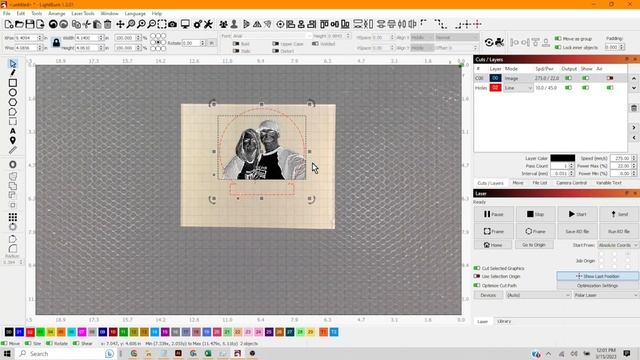The image size is (640, 360).
Task: Pick the red 02 palette swatch
Action: point(30,332)
